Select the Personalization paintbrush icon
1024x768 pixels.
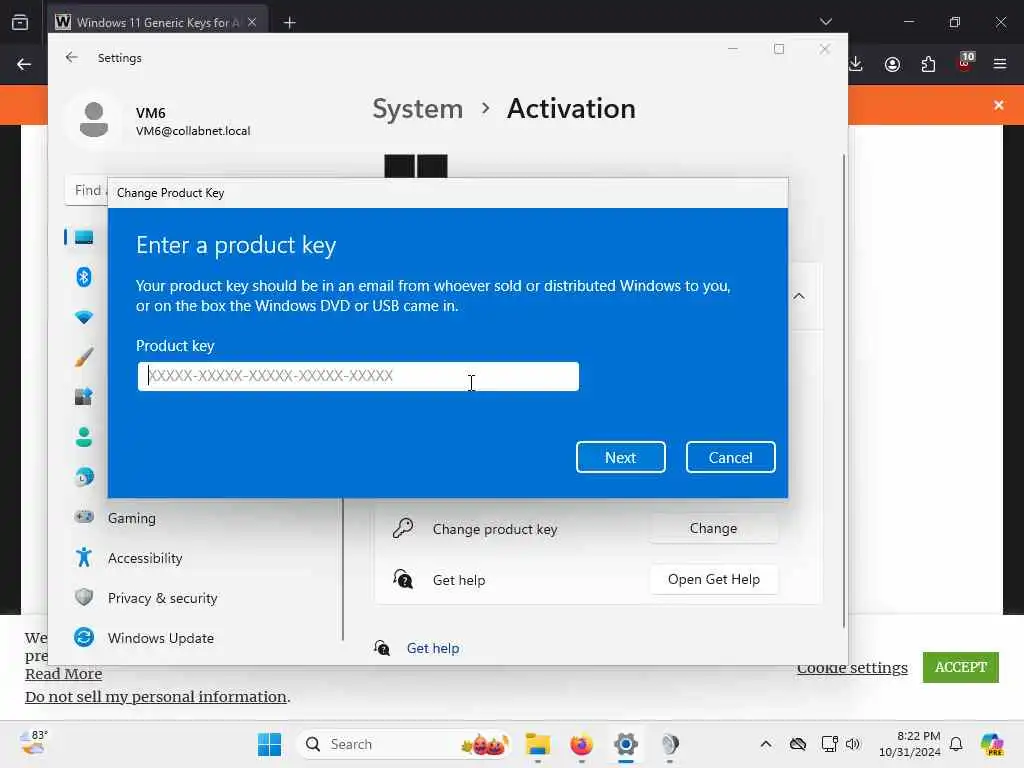pyautogui.click(x=84, y=357)
